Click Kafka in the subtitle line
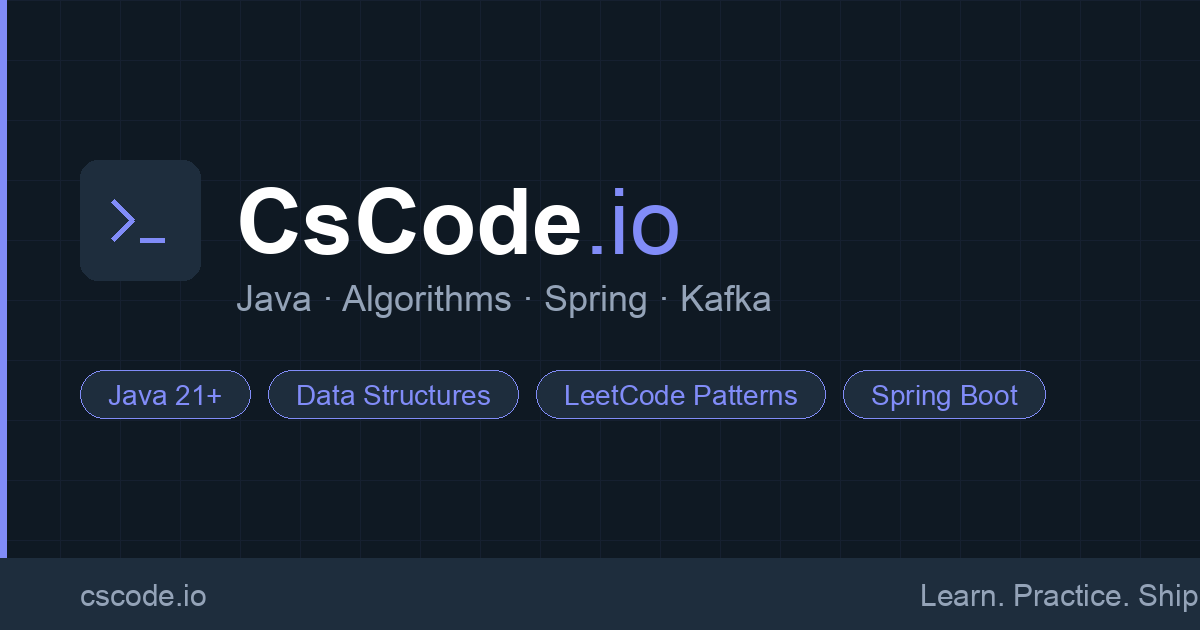The height and width of the screenshot is (630, 1200). pyautogui.click(x=725, y=299)
